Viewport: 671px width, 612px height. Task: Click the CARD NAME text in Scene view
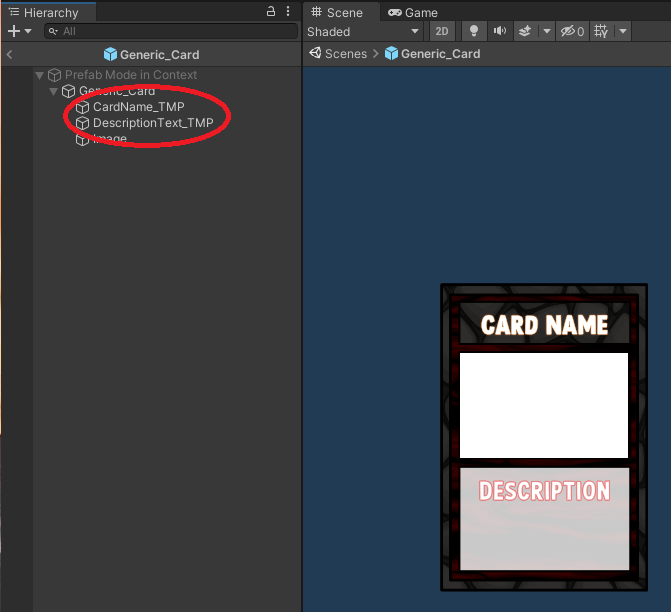coord(544,325)
